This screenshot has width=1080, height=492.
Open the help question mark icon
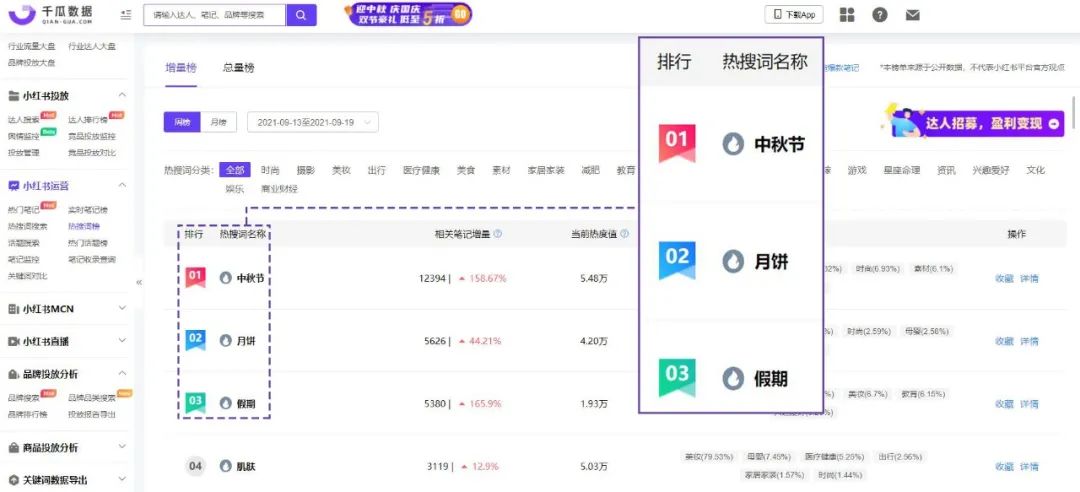click(880, 14)
